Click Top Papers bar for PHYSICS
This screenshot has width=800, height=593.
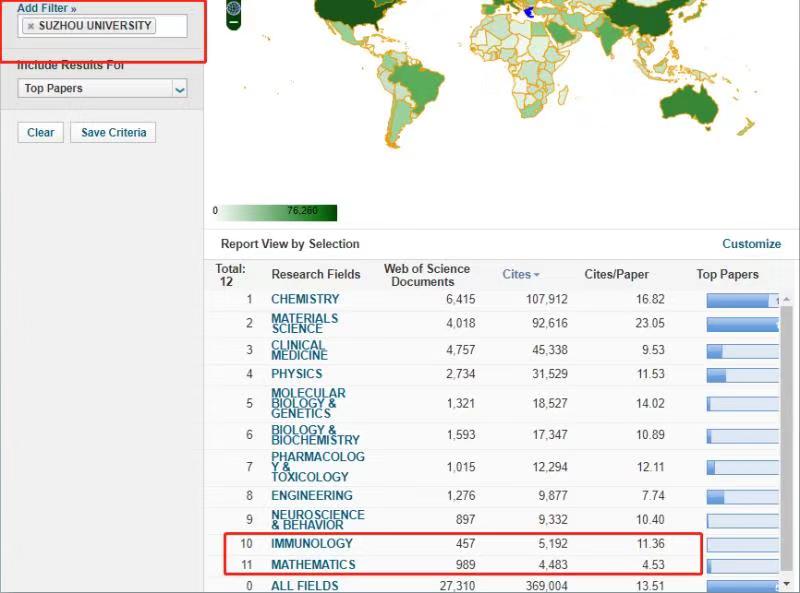[x=741, y=375]
